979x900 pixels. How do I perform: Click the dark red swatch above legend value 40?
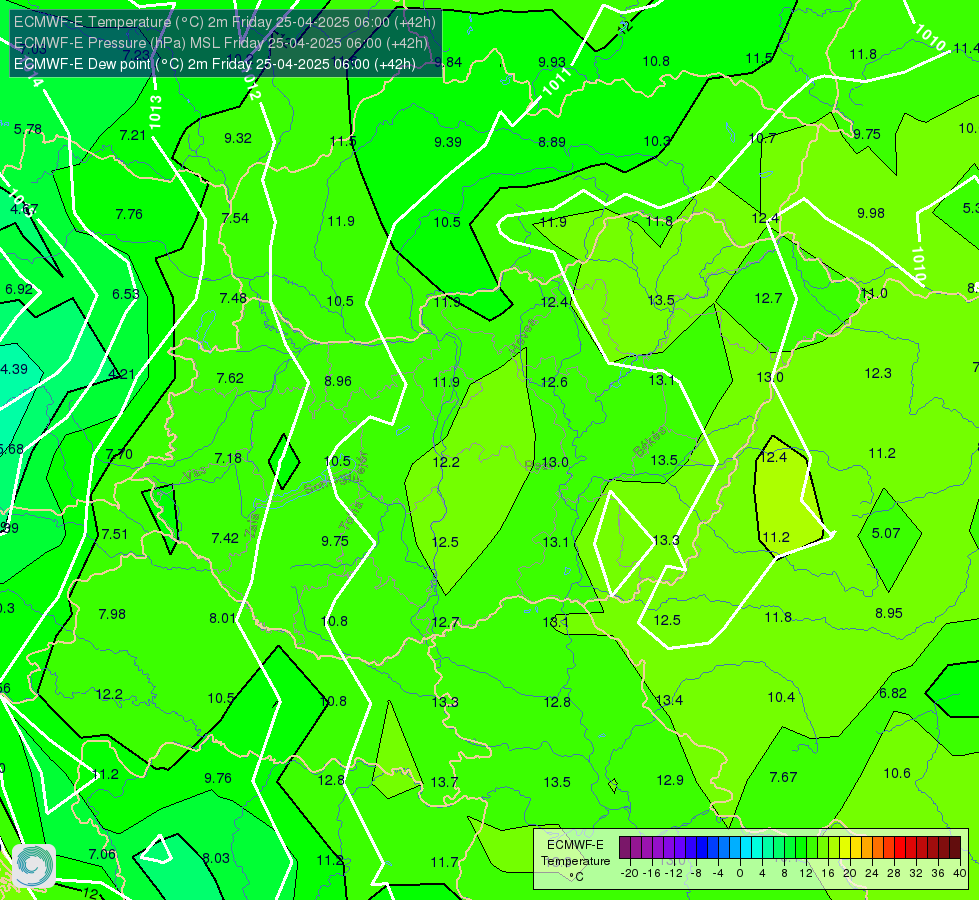pyautogui.click(x=955, y=848)
